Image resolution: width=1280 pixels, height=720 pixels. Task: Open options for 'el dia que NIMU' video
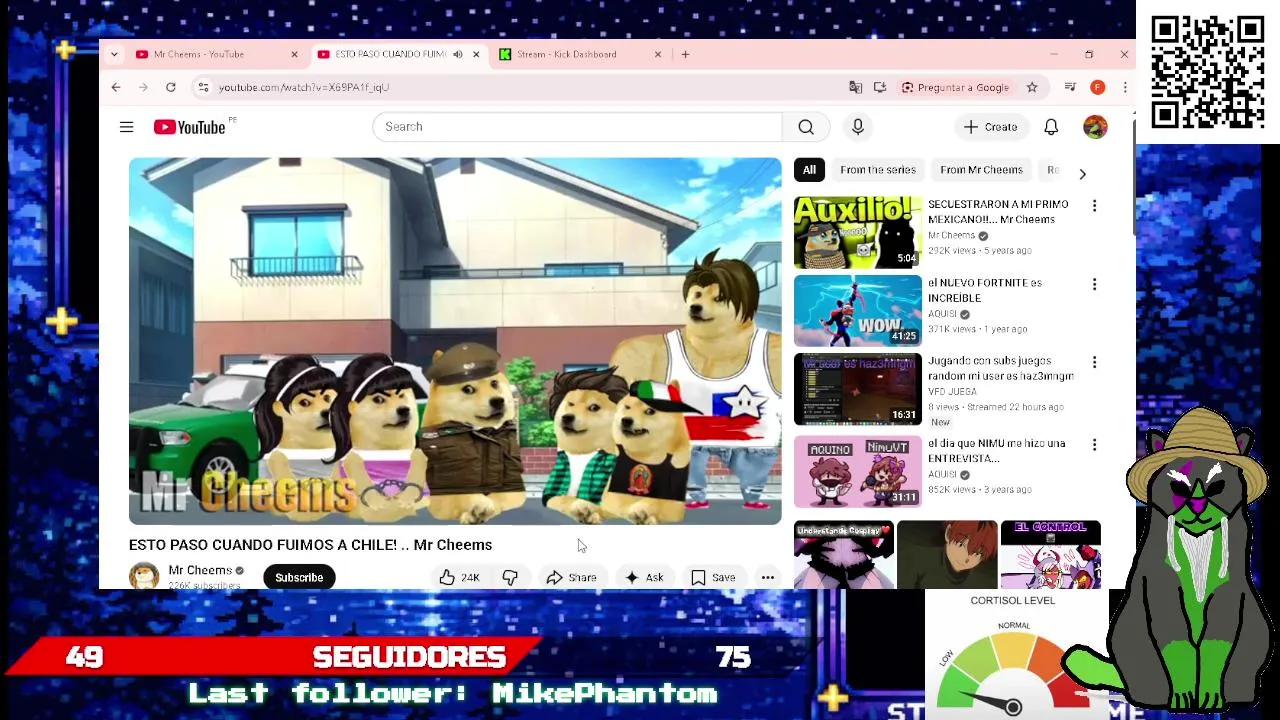click(1094, 444)
